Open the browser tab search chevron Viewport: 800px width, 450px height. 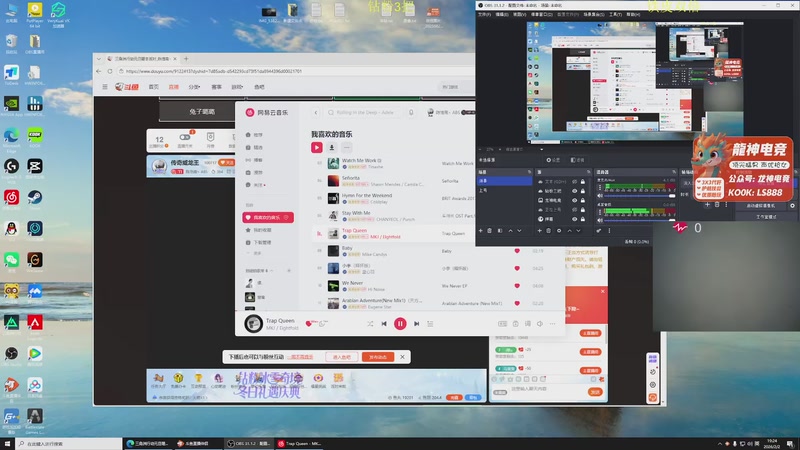point(99,59)
